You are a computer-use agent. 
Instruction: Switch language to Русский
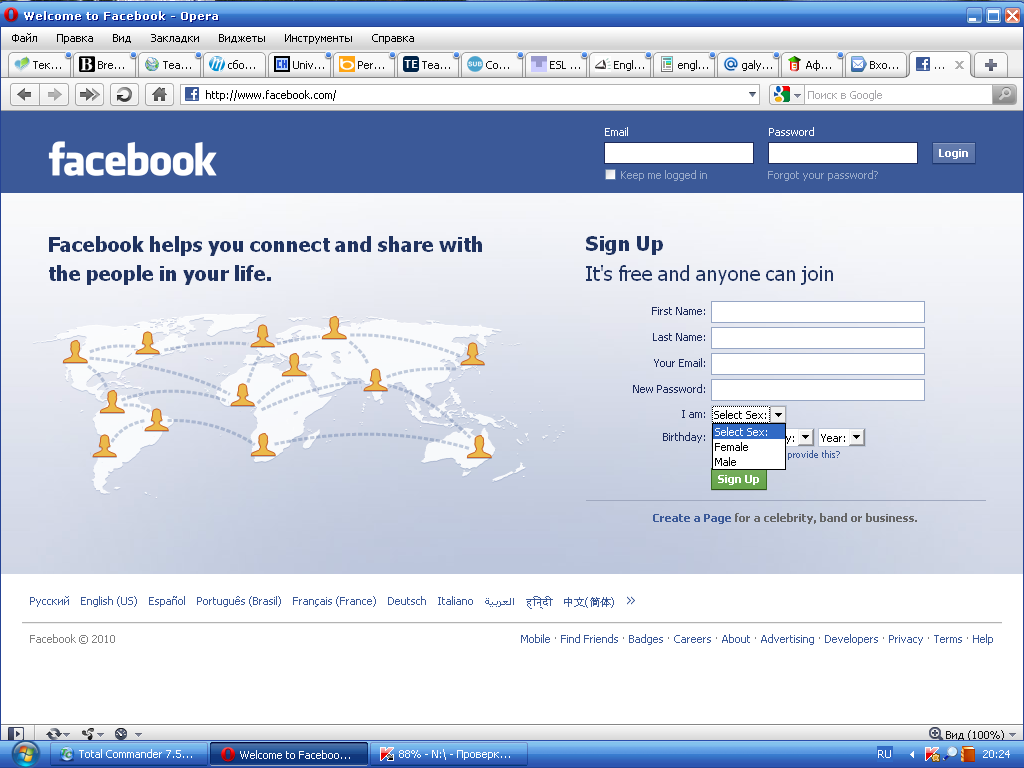point(49,601)
